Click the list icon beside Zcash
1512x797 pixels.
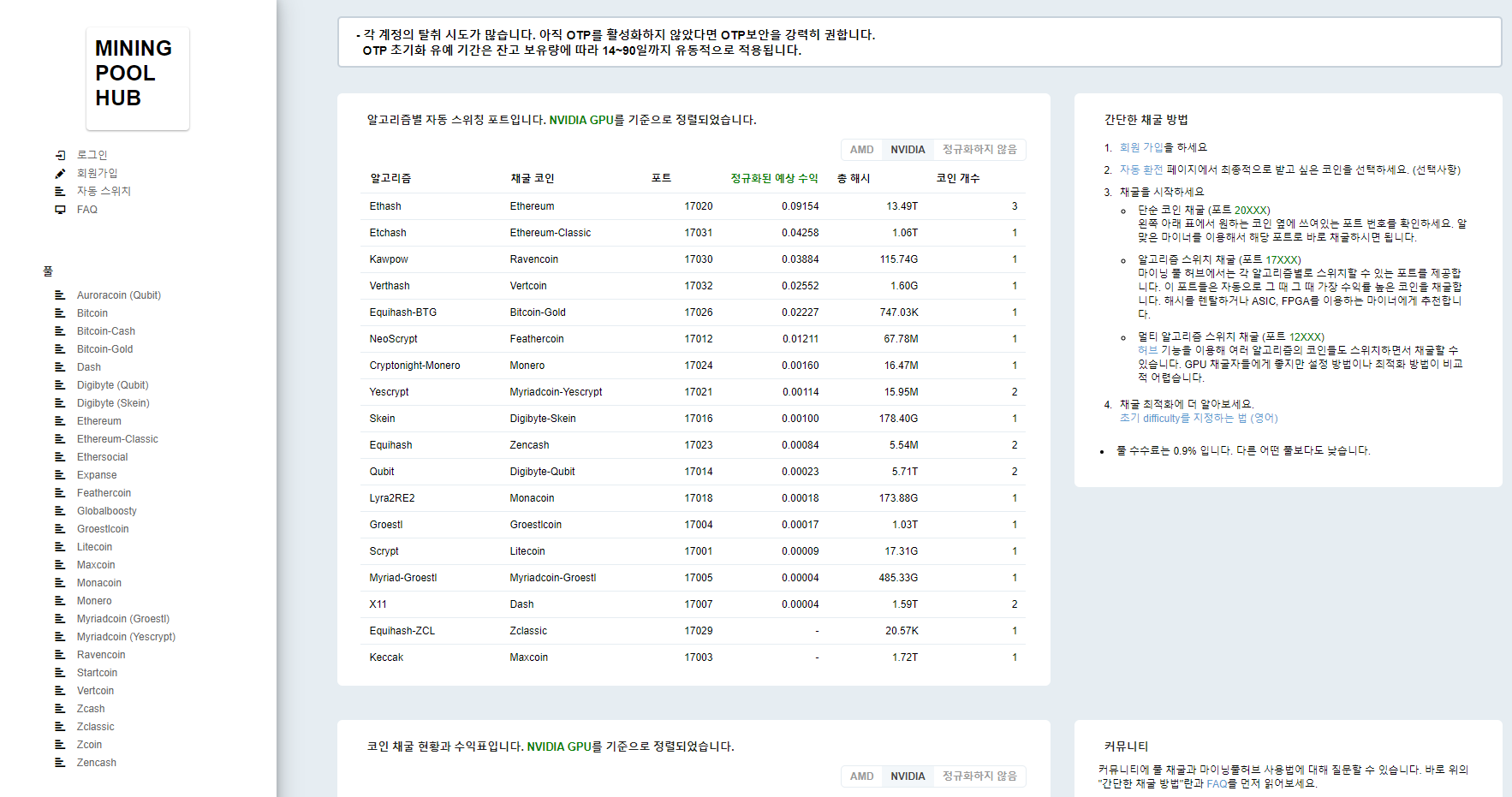(x=60, y=709)
